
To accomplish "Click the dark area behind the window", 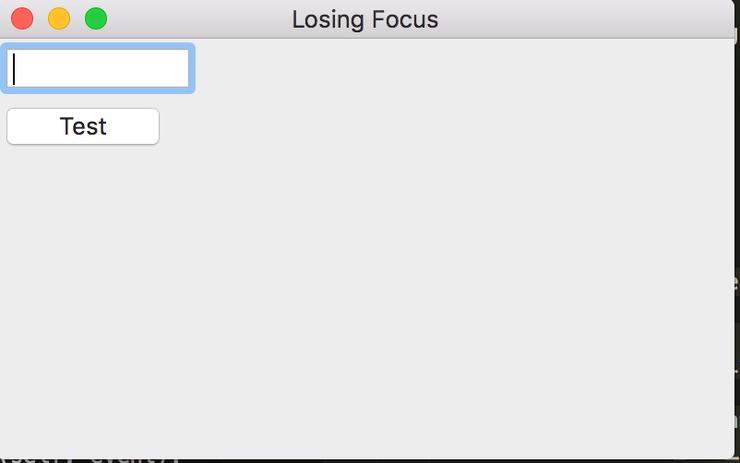I will click(737, 300).
